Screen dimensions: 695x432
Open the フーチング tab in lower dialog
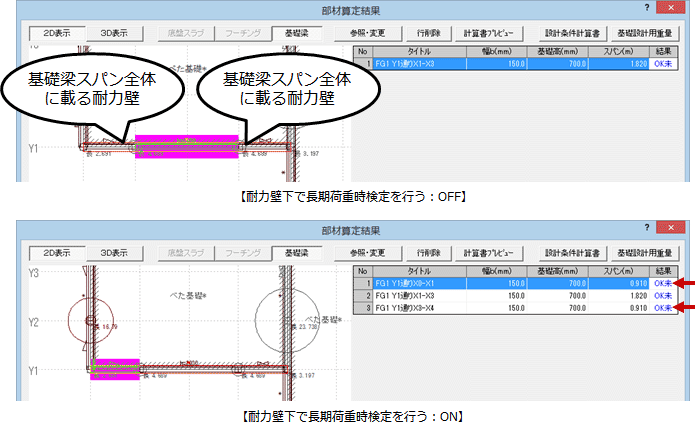(x=239, y=253)
